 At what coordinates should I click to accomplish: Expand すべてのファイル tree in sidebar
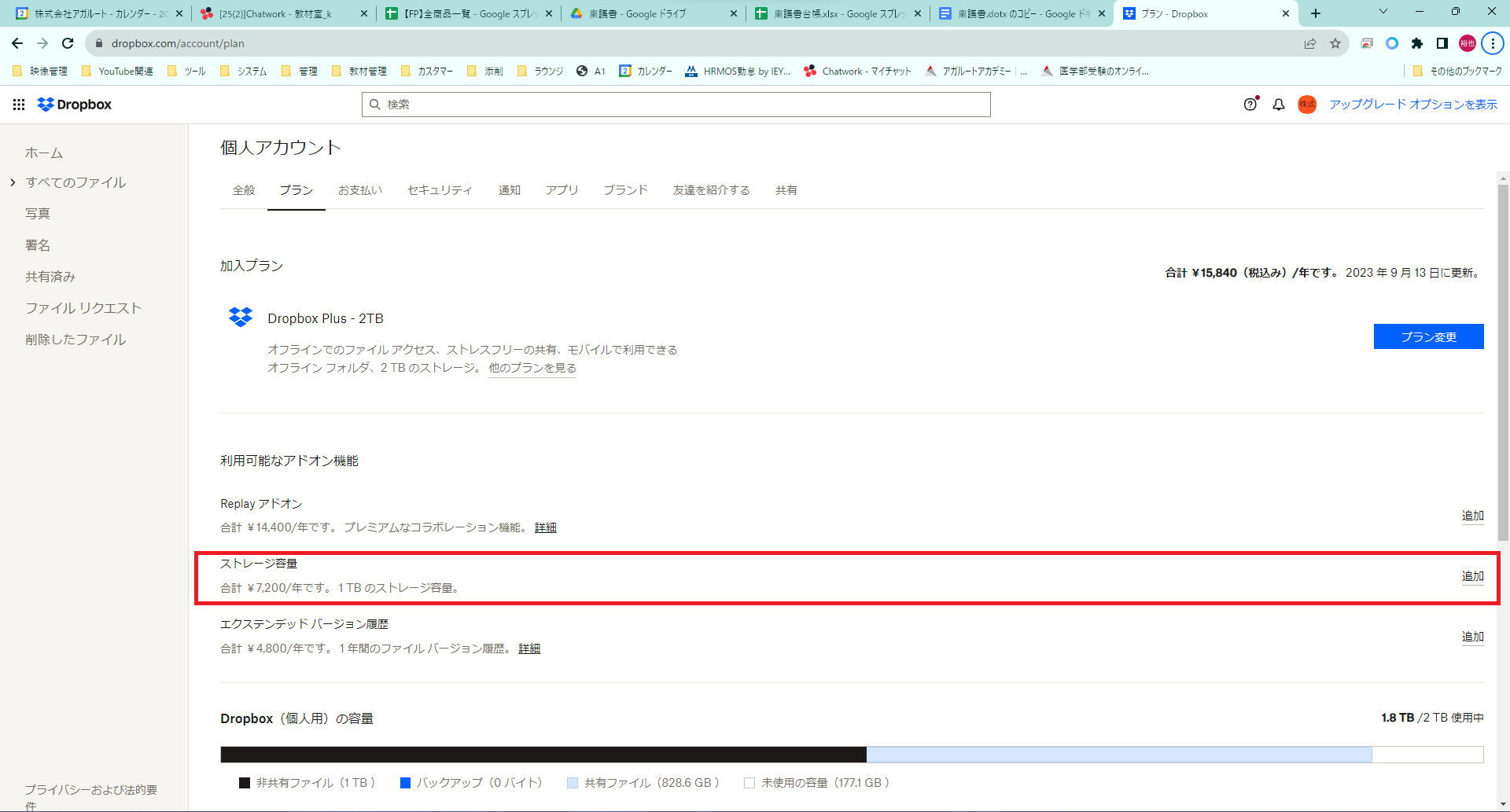click(13, 182)
